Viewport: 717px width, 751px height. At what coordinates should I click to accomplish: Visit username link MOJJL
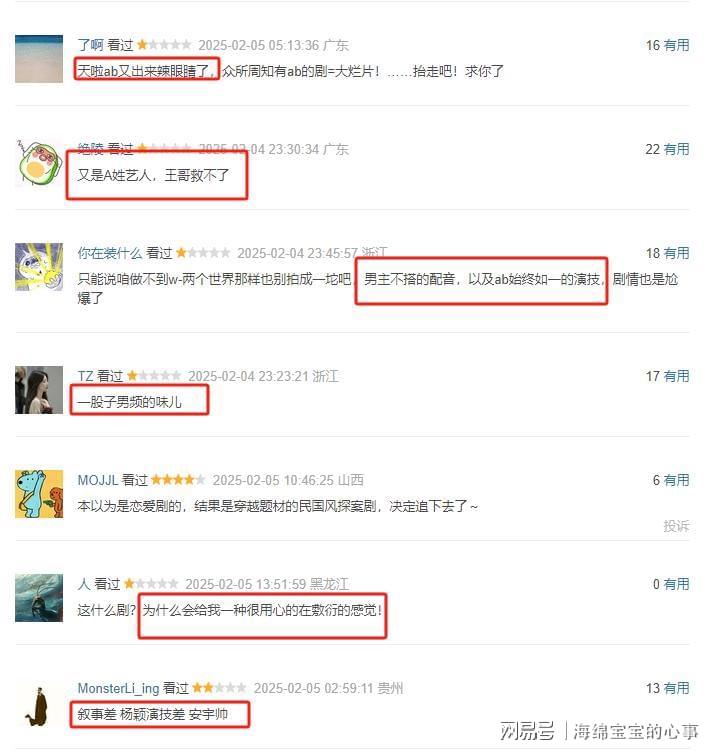(98, 480)
